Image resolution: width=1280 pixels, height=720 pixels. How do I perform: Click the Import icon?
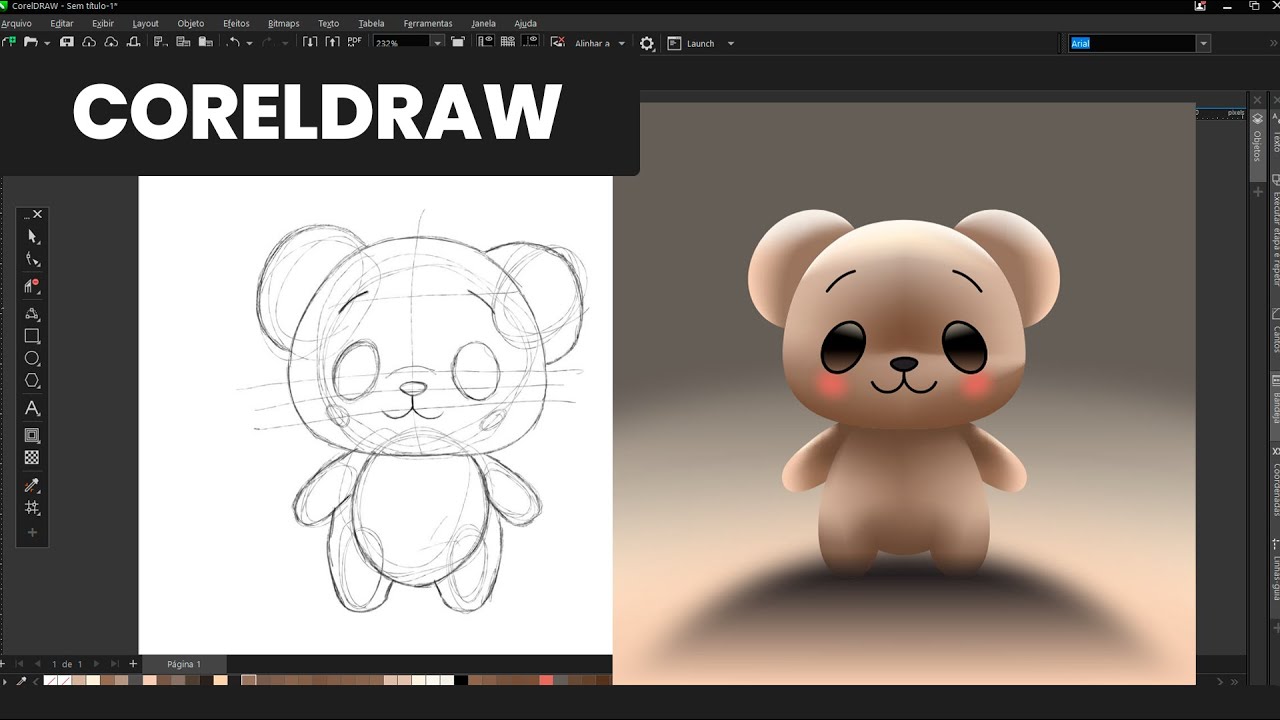coord(310,43)
